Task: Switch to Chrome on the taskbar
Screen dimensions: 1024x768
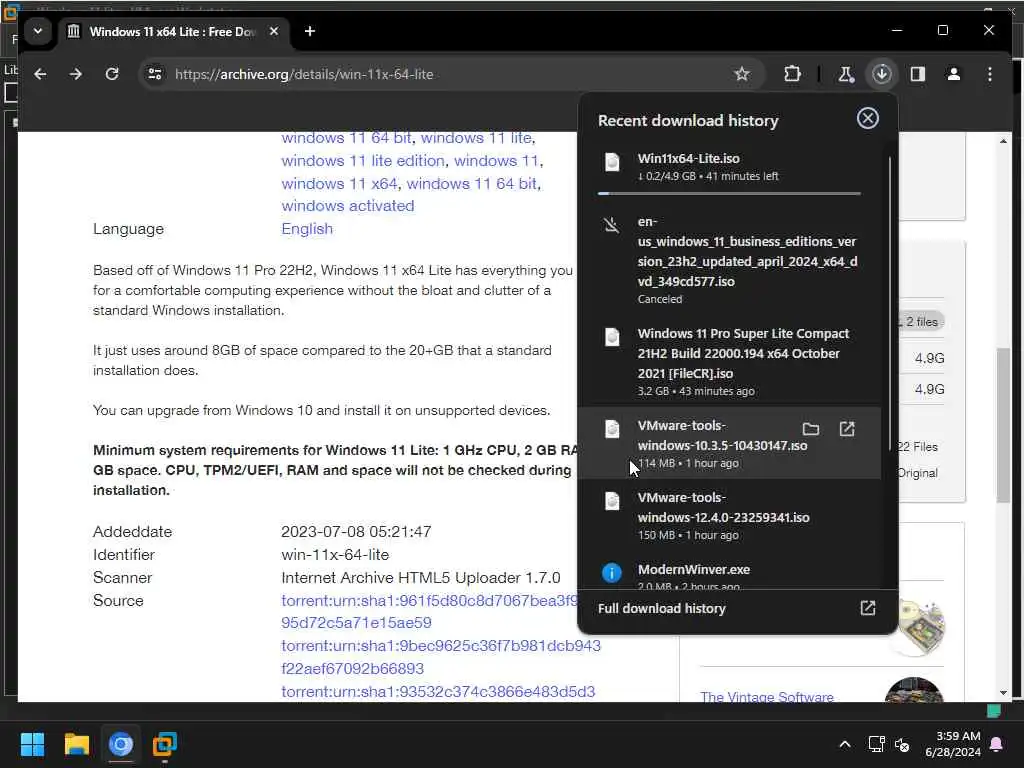Action: pyautogui.click(x=121, y=744)
